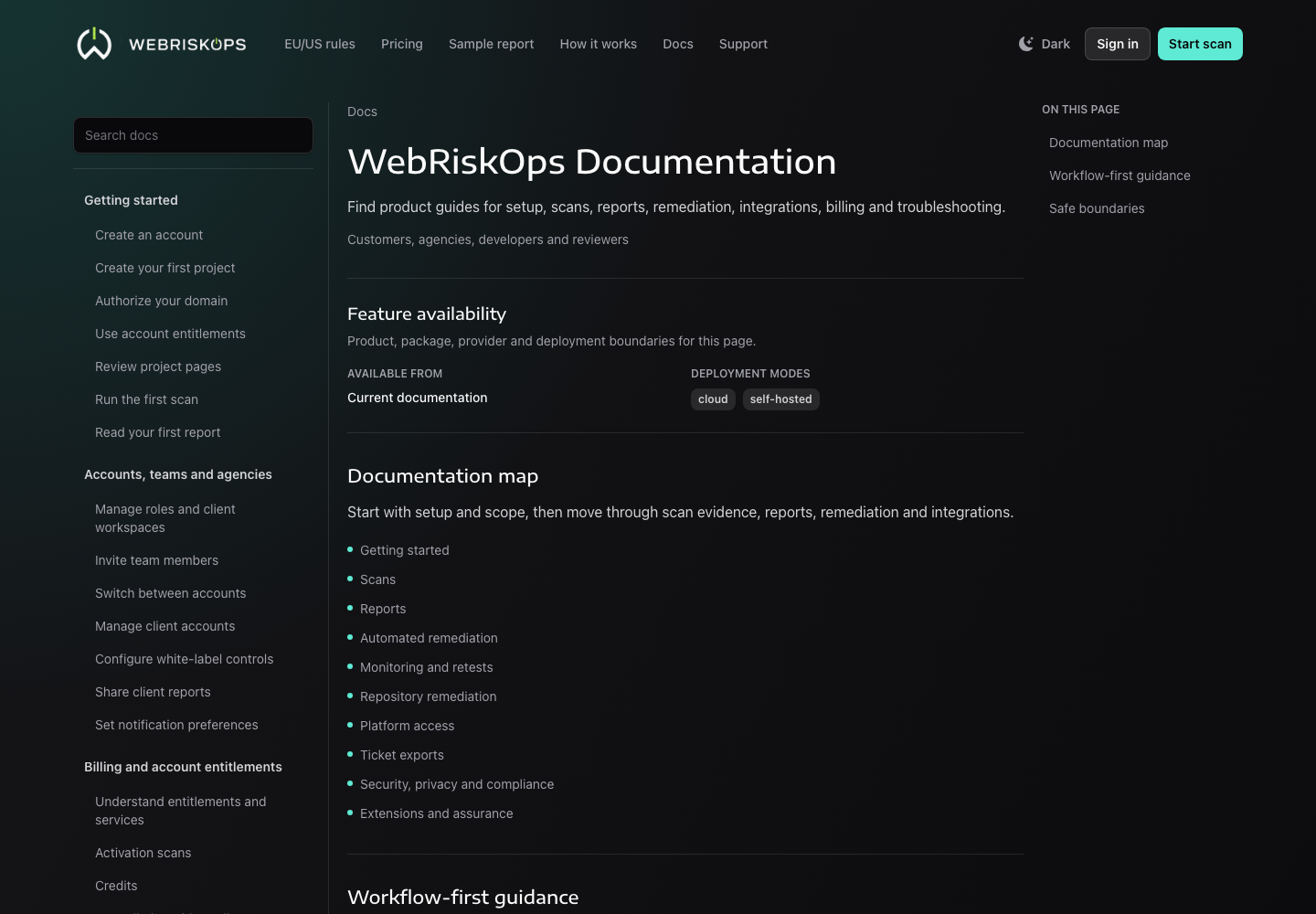Jump to Documentation map section

click(1109, 143)
